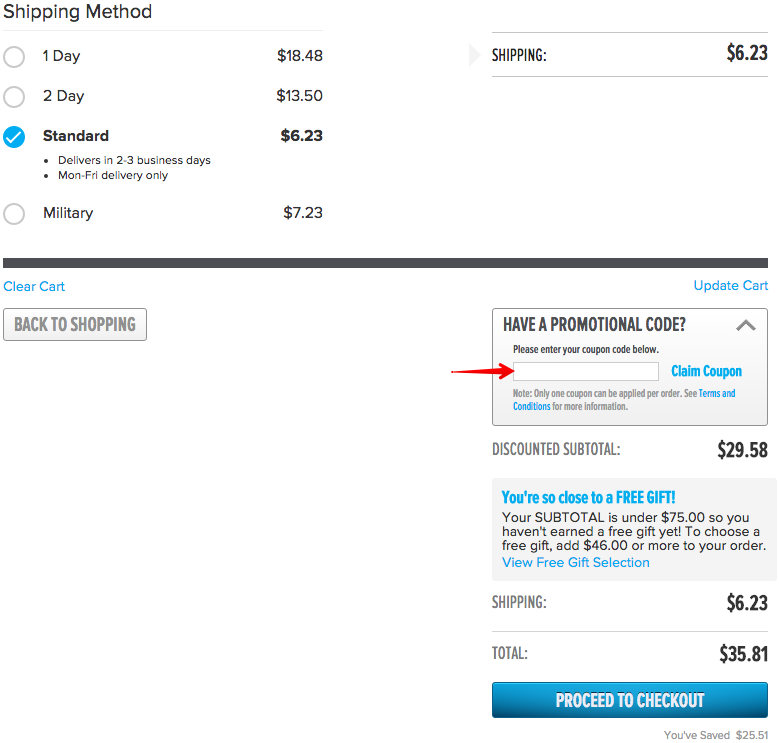
Task: Click the Clear Cart link
Action: (34, 287)
